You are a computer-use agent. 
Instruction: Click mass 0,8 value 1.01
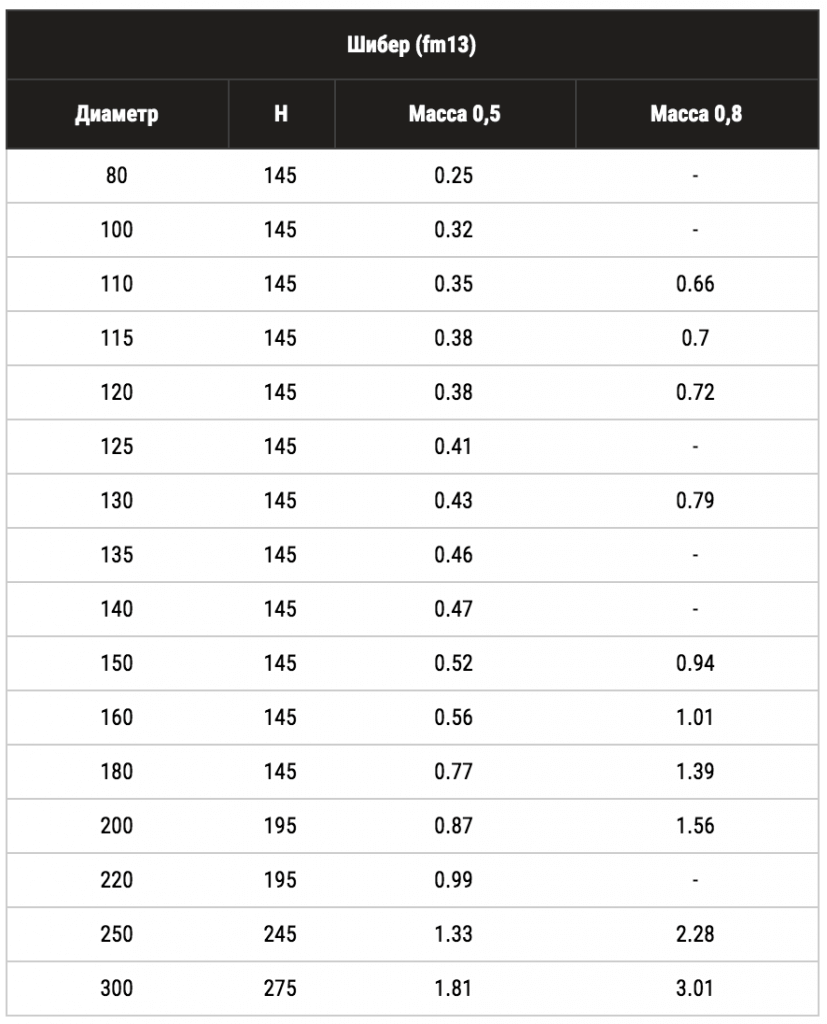click(695, 718)
